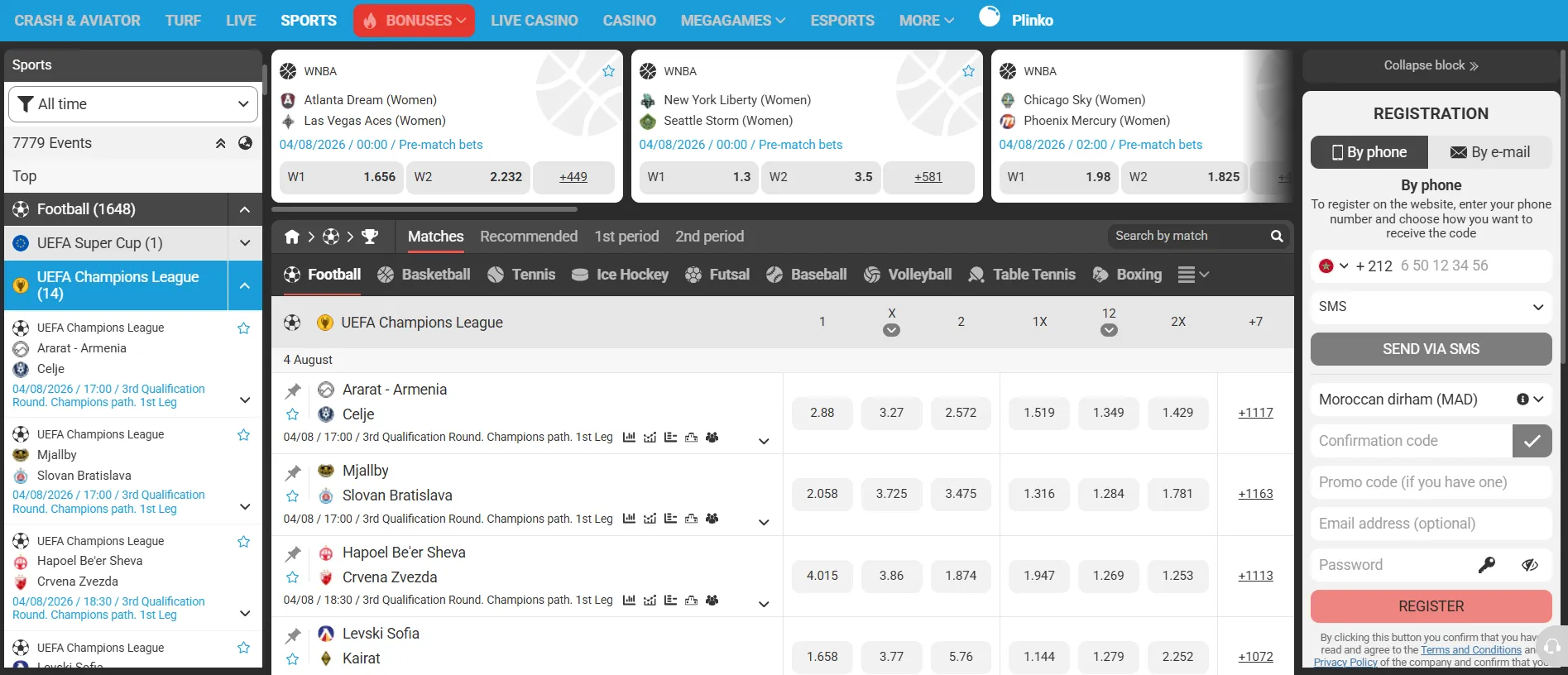The width and height of the screenshot is (1568, 675).
Task: Open the LIVE CASINO section
Action: [534, 21]
